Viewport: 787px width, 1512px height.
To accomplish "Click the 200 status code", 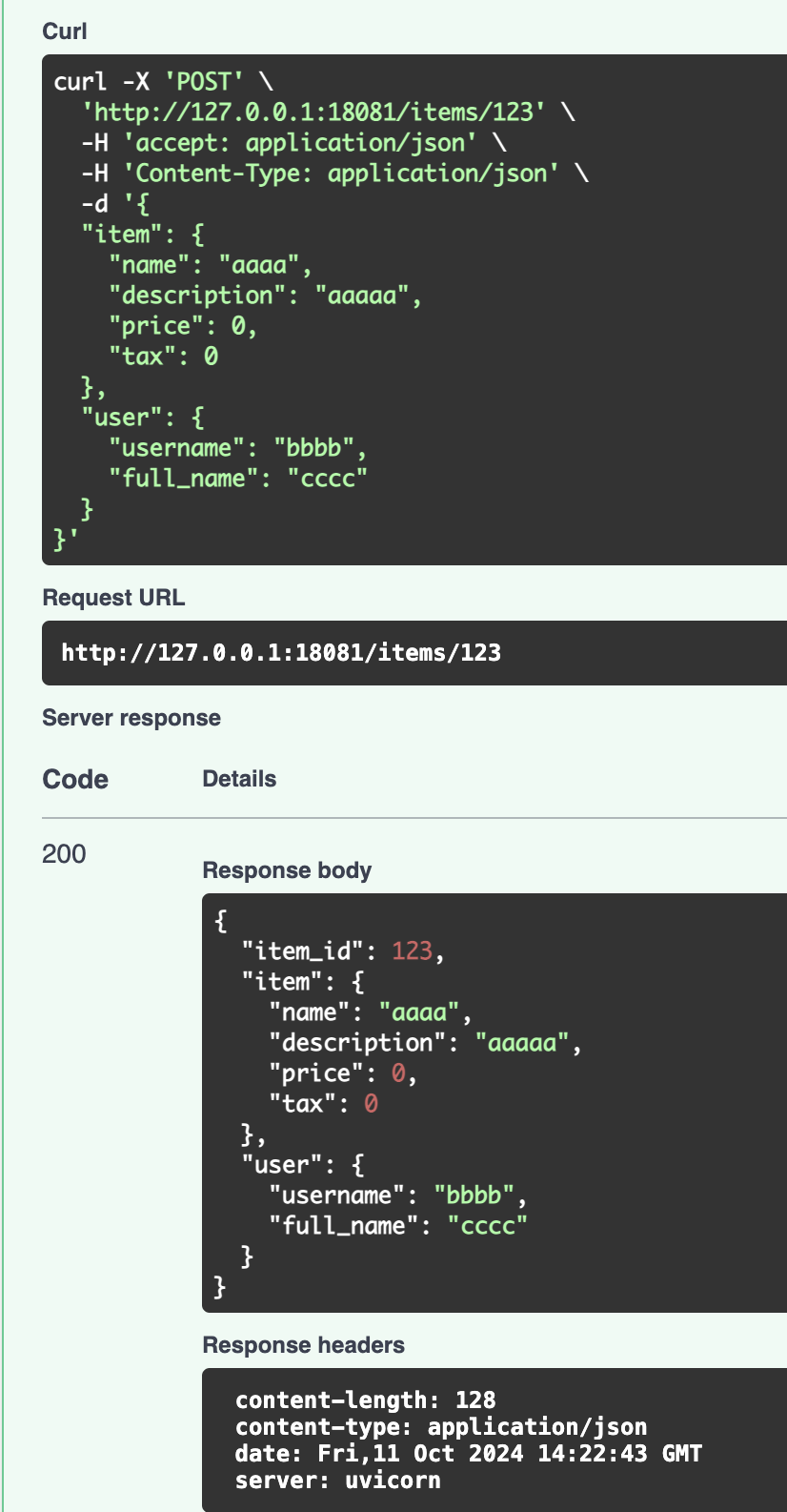I will pos(64,853).
